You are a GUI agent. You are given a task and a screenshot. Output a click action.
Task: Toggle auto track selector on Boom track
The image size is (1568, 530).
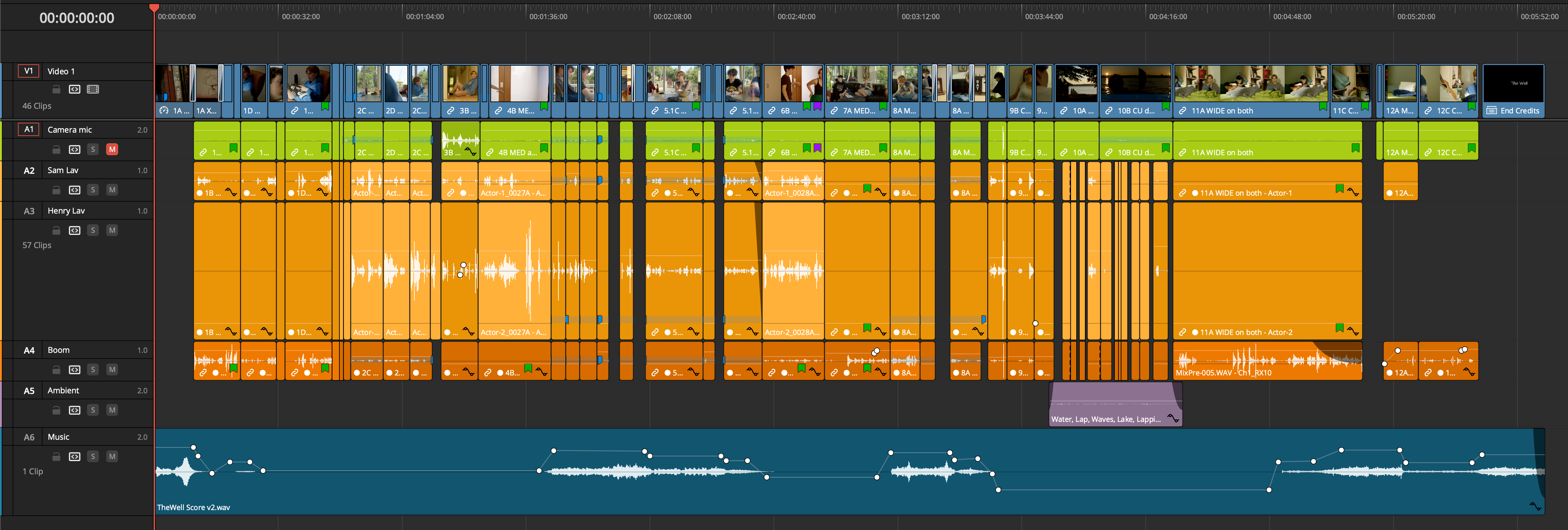click(x=74, y=369)
